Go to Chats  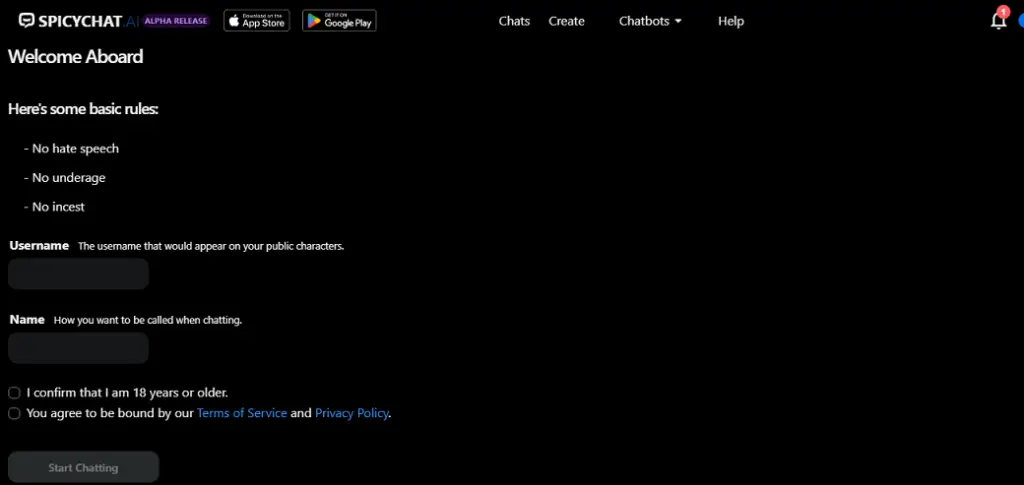tap(514, 21)
